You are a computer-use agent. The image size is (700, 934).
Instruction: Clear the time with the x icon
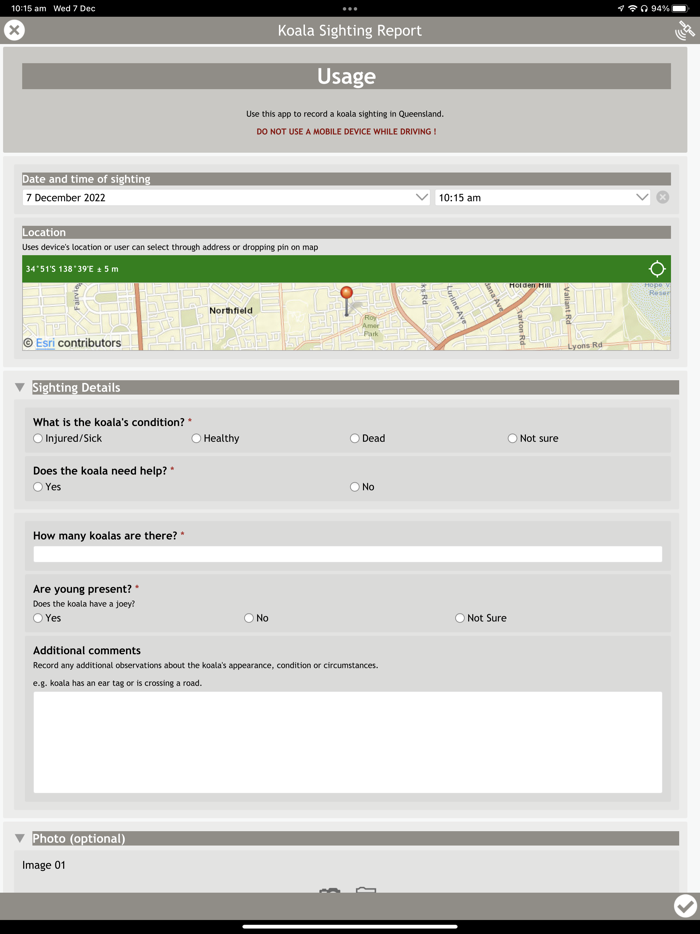(662, 197)
